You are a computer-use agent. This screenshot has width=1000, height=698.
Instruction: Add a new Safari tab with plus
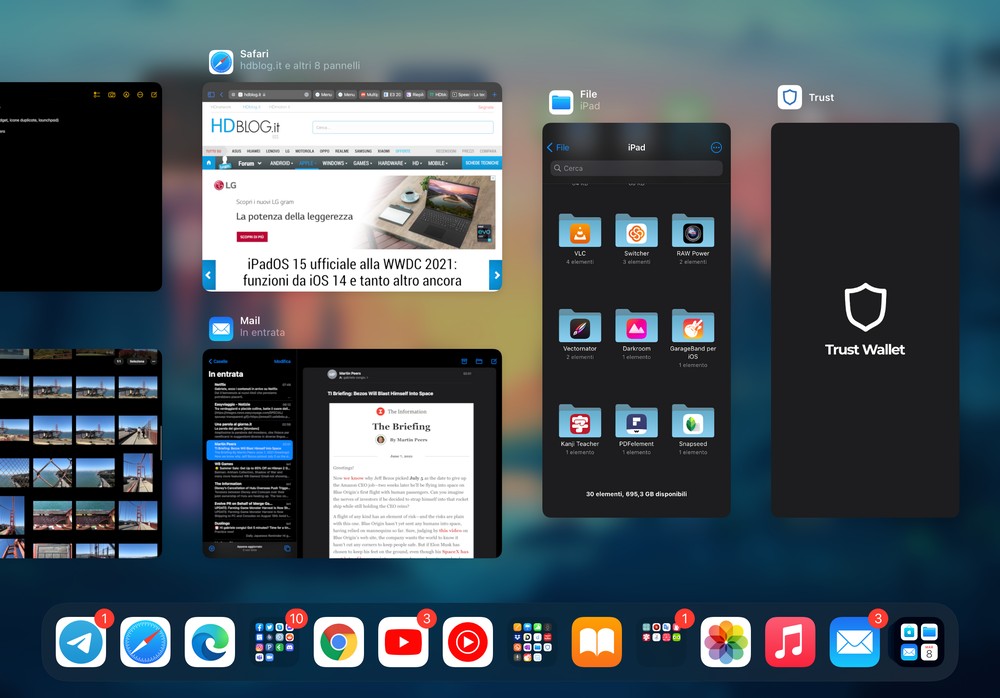click(494, 94)
